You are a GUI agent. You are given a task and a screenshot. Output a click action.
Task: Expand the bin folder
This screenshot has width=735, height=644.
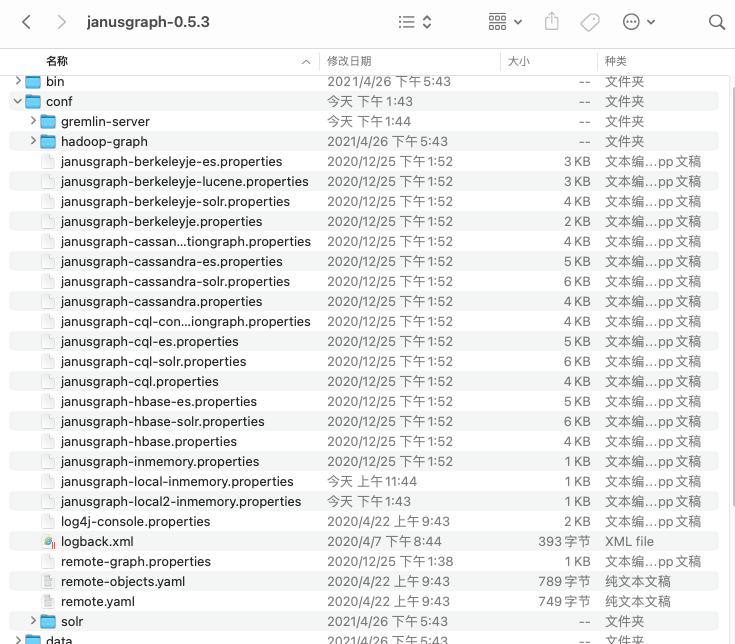click(18, 81)
